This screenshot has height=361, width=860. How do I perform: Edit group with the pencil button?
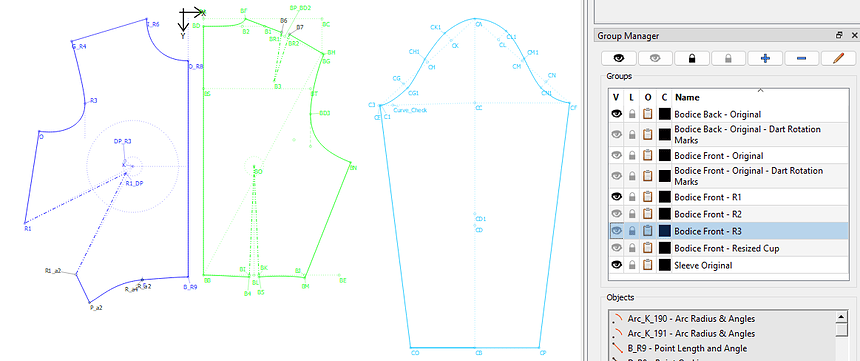838,58
